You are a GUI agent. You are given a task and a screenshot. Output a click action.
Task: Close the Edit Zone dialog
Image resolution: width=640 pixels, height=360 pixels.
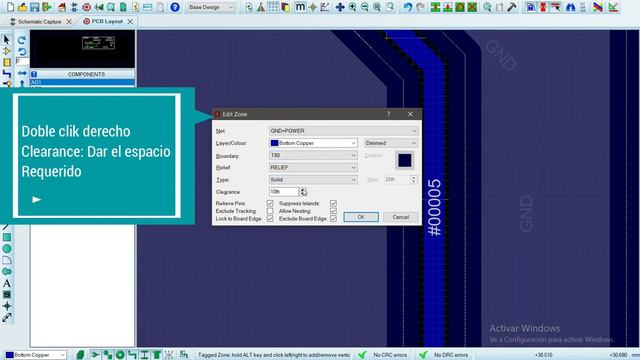[x=410, y=114]
